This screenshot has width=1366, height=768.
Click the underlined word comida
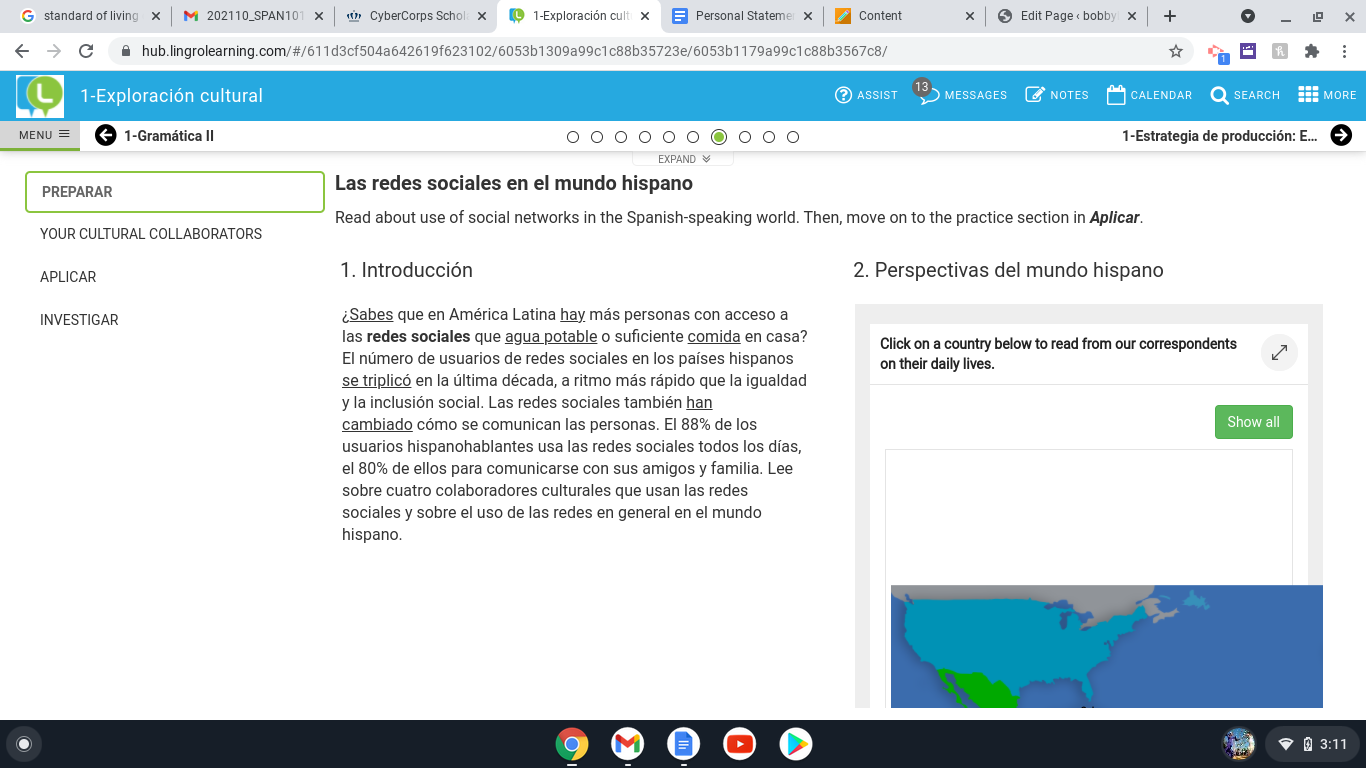coord(714,336)
